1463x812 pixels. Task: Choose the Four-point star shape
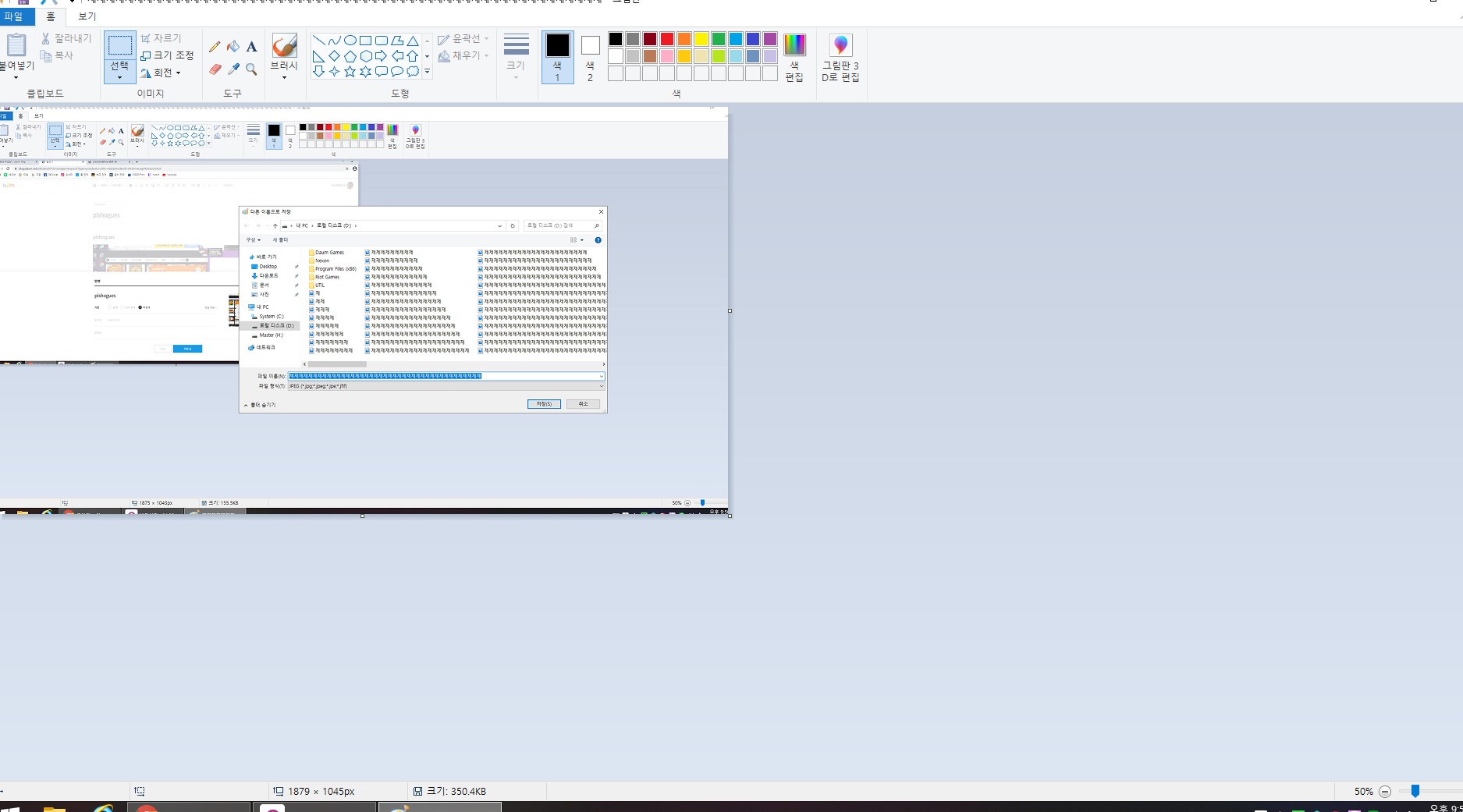(334, 72)
